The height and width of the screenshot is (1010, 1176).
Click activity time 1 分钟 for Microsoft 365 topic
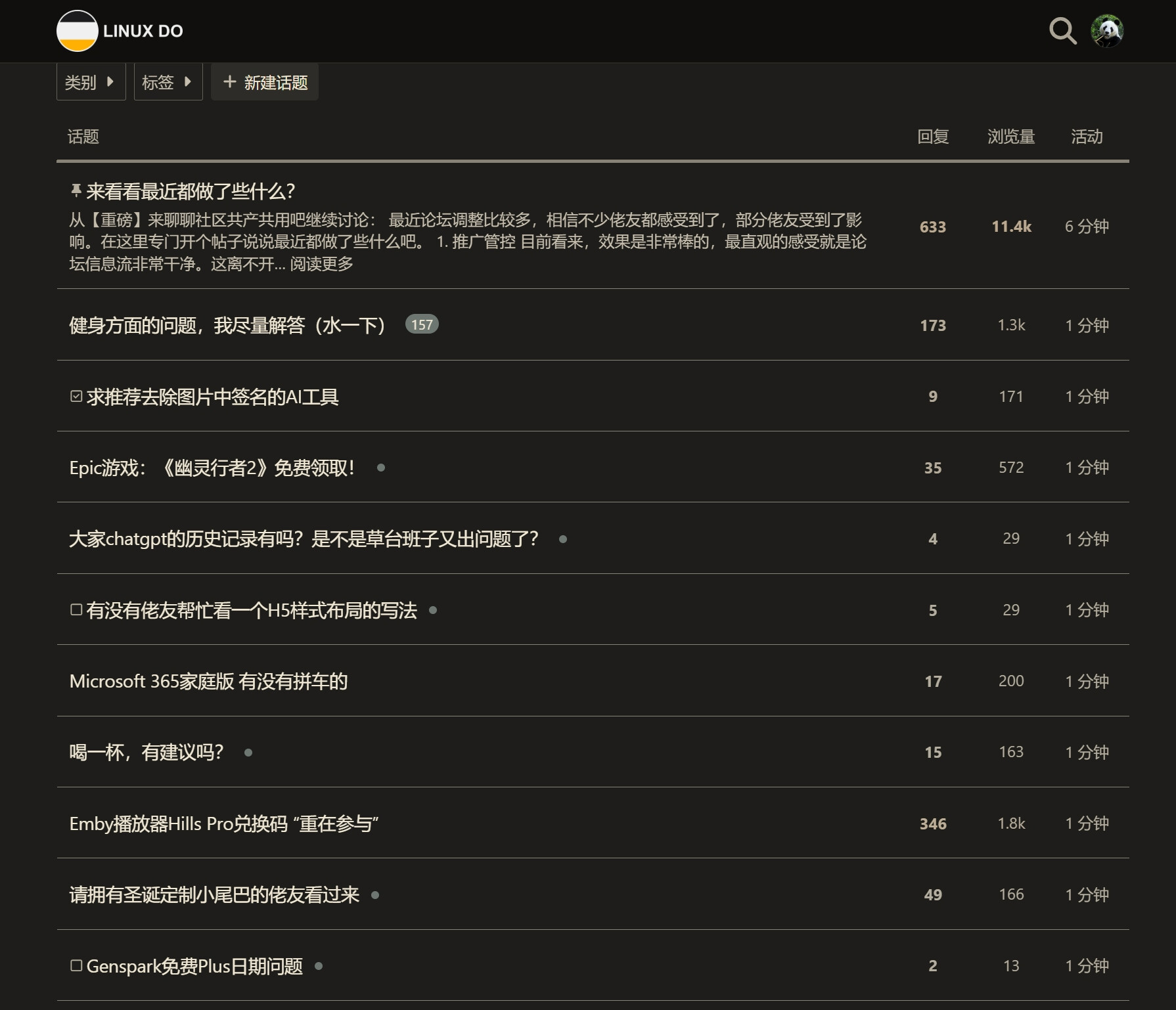tap(1087, 681)
